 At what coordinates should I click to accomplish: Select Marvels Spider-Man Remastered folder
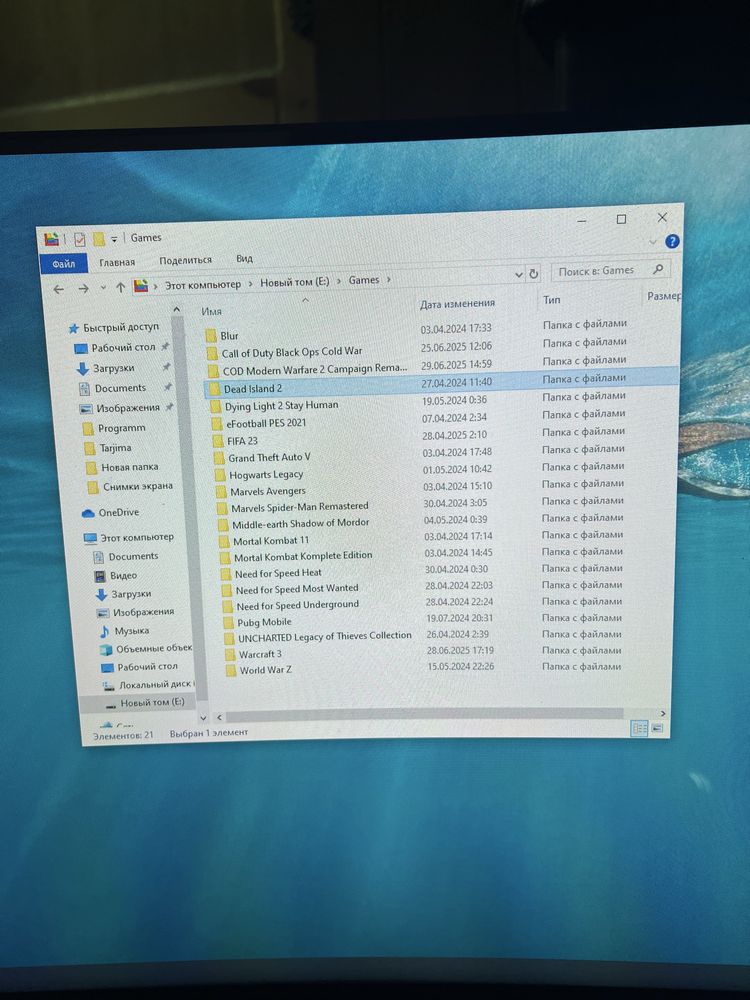pos(293,508)
